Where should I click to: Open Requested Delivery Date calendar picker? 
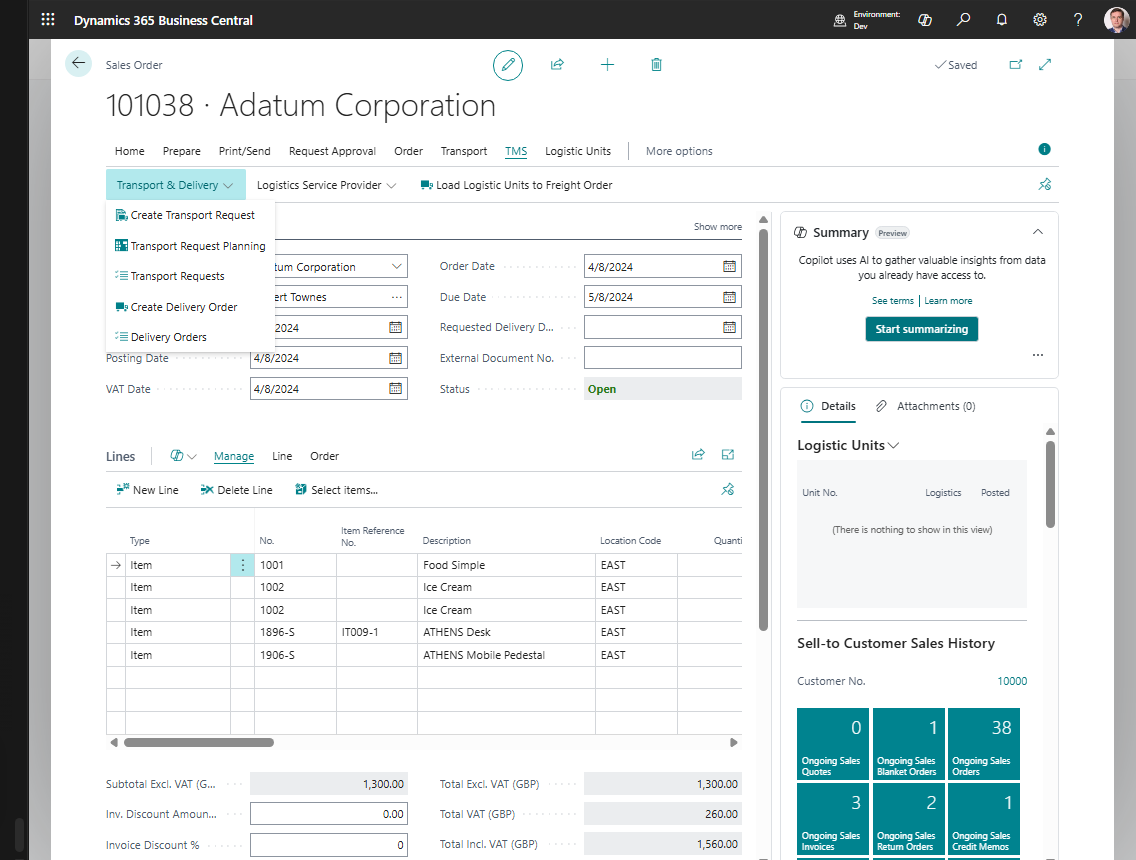point(730,327)
